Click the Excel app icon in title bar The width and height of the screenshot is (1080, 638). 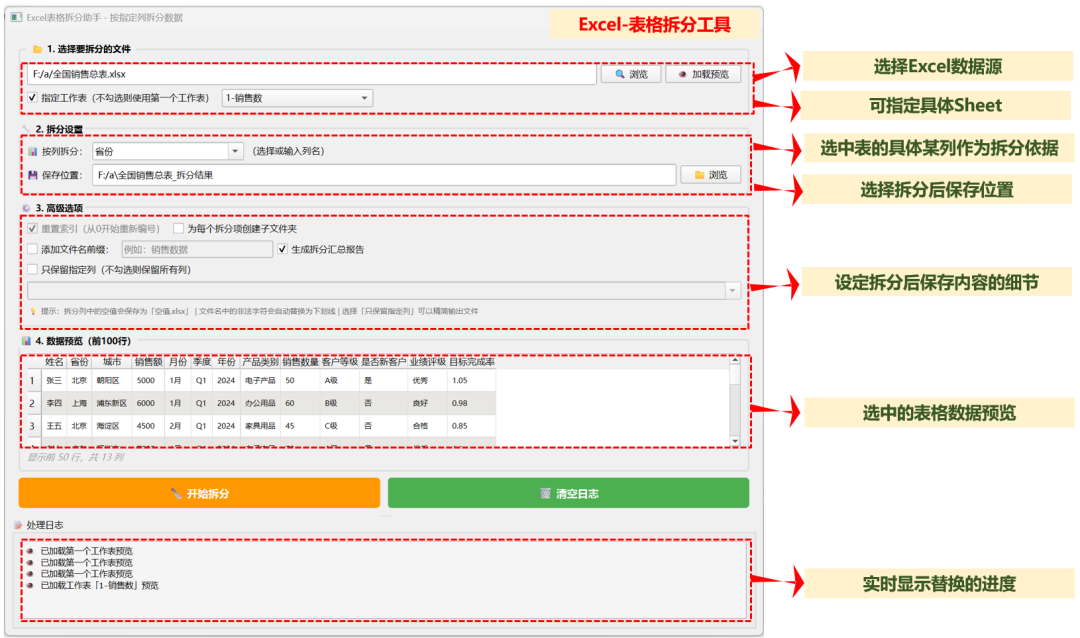point(17,17)
